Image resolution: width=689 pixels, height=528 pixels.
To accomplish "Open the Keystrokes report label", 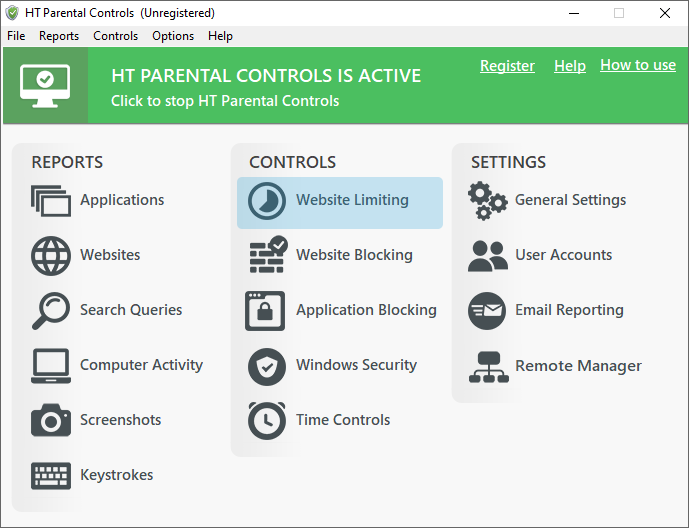I will [x=116, y=475].
